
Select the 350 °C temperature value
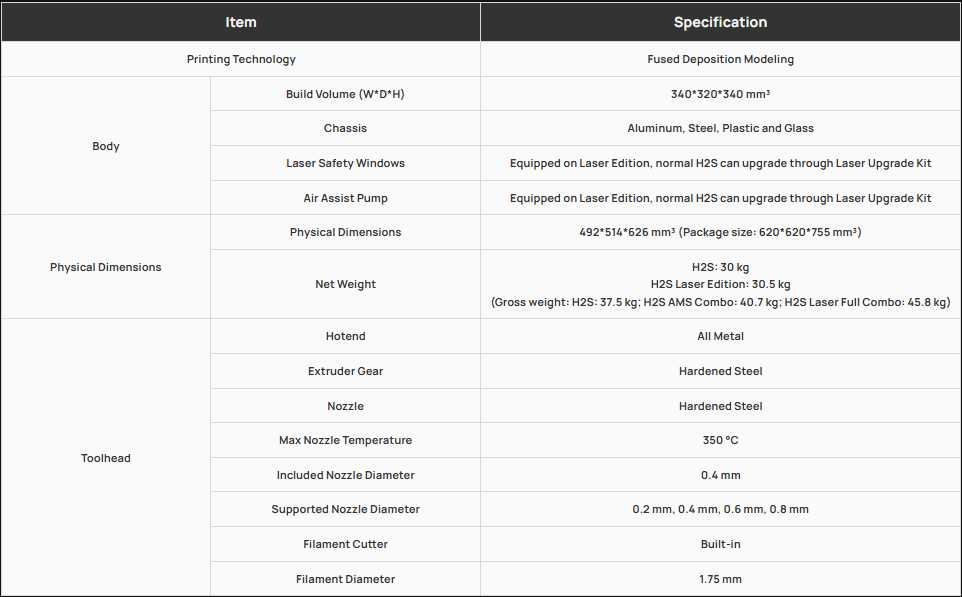tap(720, 440)
